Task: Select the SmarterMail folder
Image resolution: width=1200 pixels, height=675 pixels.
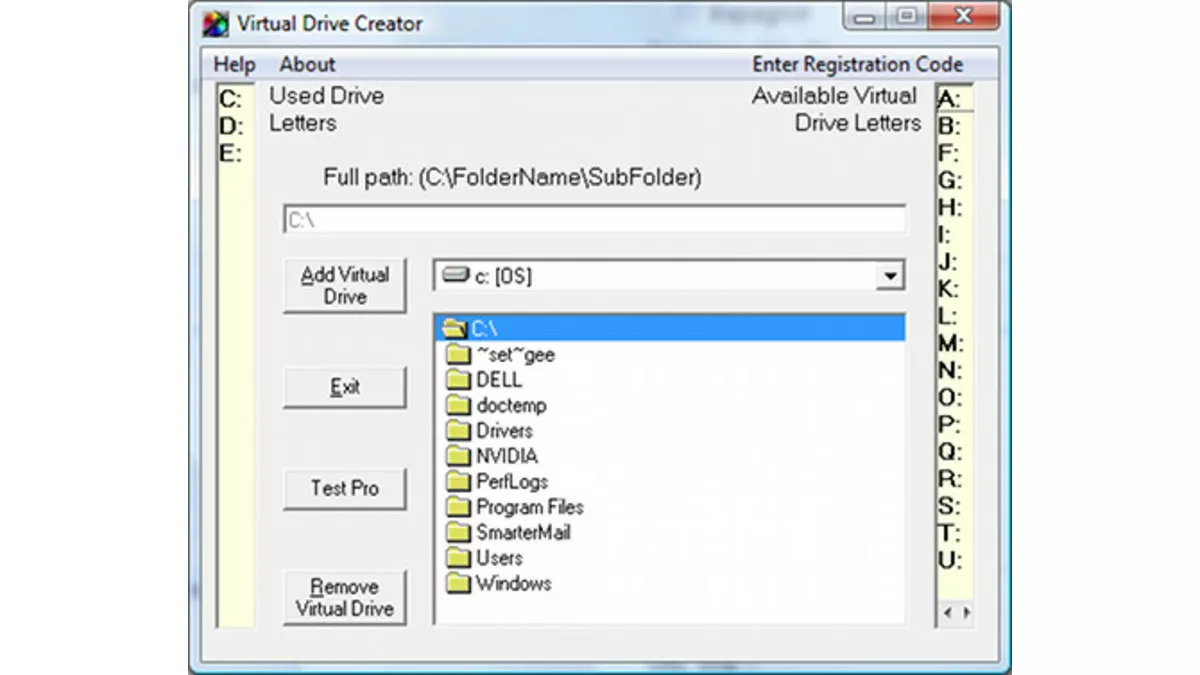Action: [508, 533]
